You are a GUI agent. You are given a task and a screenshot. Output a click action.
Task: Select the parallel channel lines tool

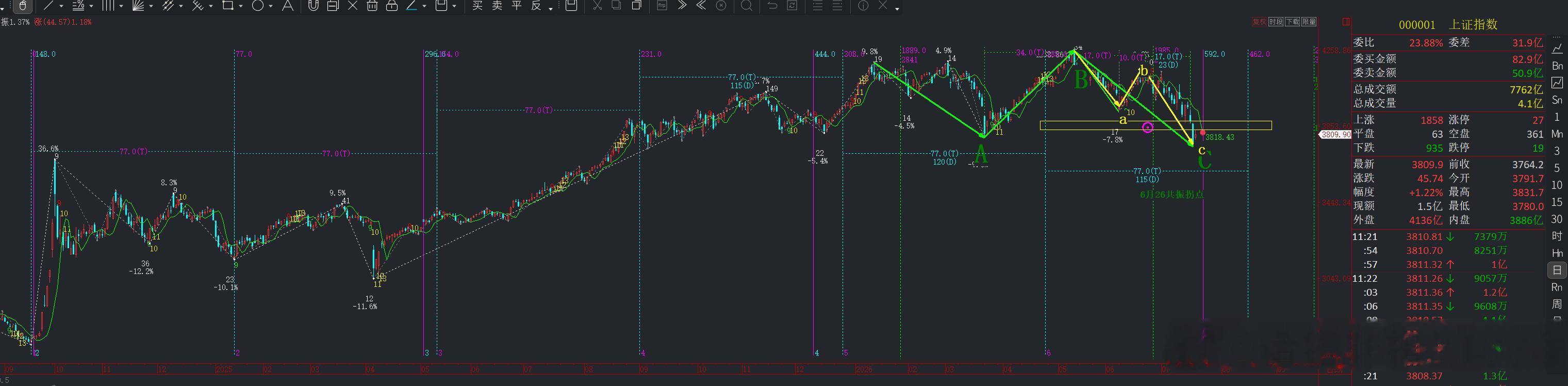[169, 6]
